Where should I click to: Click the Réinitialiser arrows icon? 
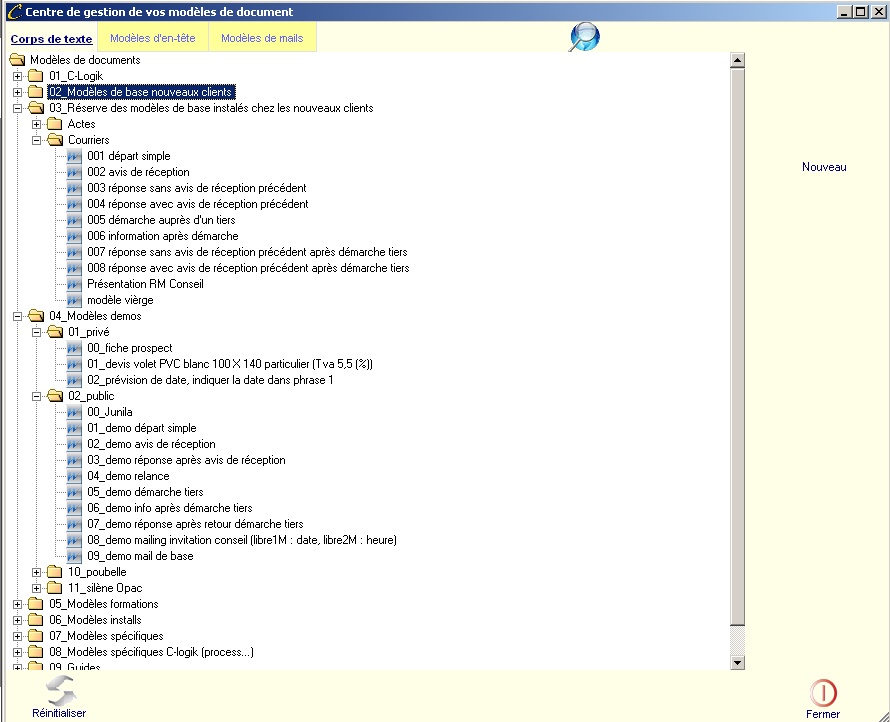coord(59,688)
